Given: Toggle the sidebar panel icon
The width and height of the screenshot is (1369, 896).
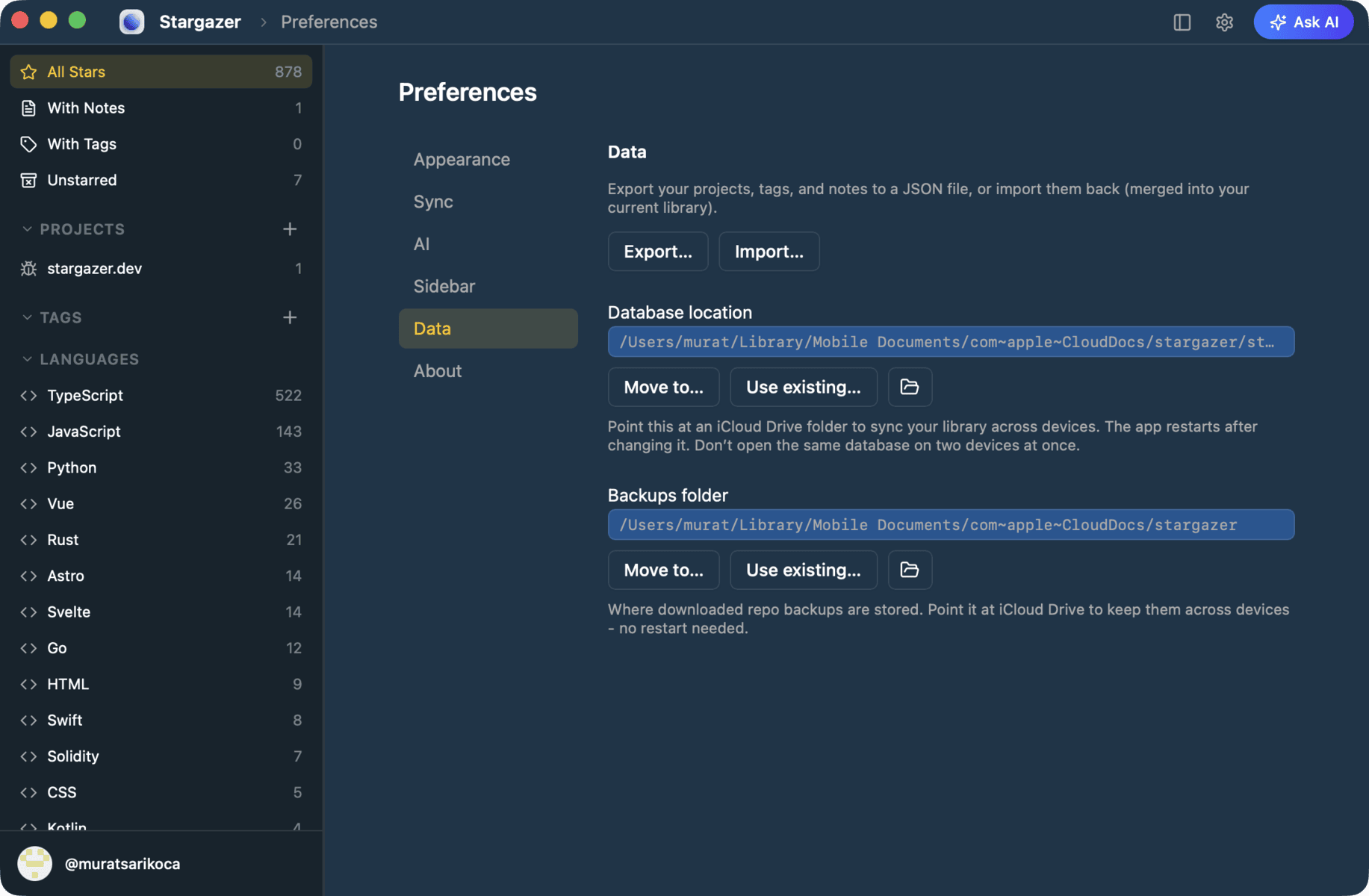Looking at the screenshot, I should pos(1182,22).
